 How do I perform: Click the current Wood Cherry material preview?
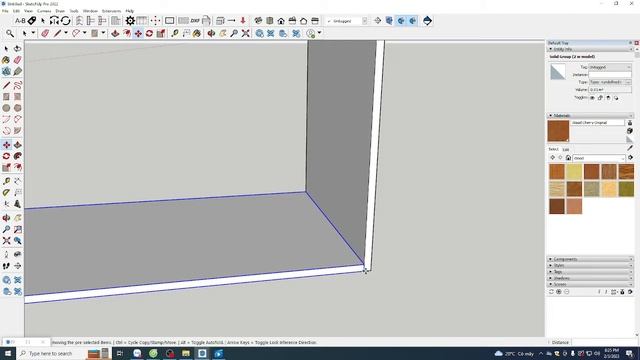click(558, 131)
